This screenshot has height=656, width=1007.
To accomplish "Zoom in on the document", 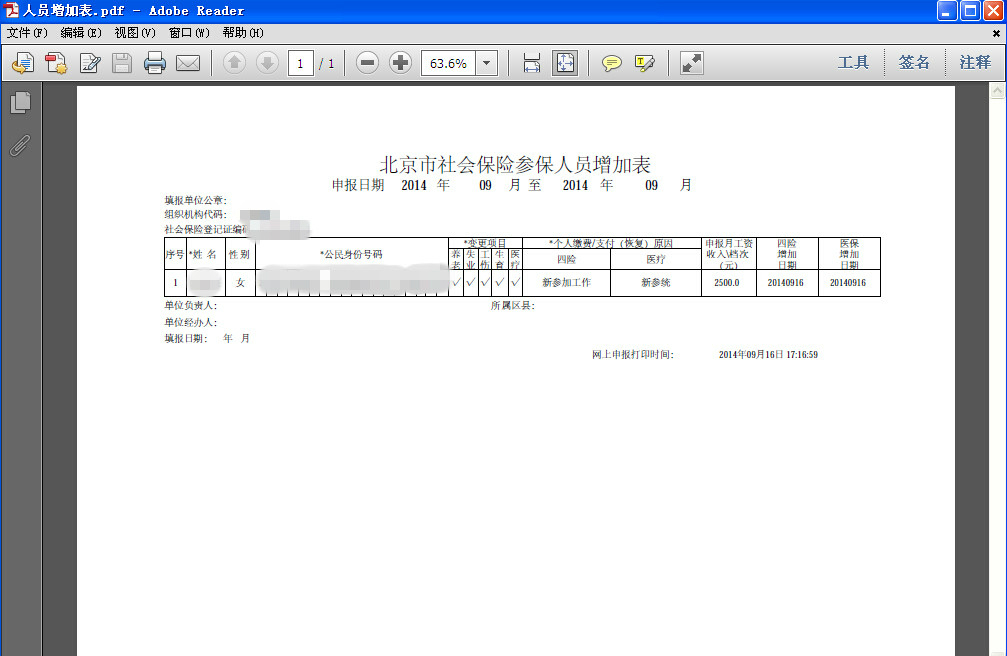I will pyautogui.click(x=399, y=62).
